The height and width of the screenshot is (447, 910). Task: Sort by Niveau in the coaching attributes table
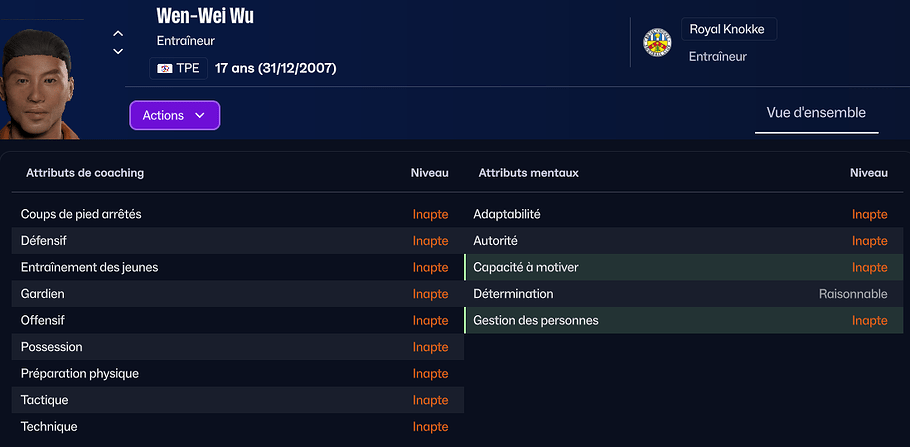430,173
